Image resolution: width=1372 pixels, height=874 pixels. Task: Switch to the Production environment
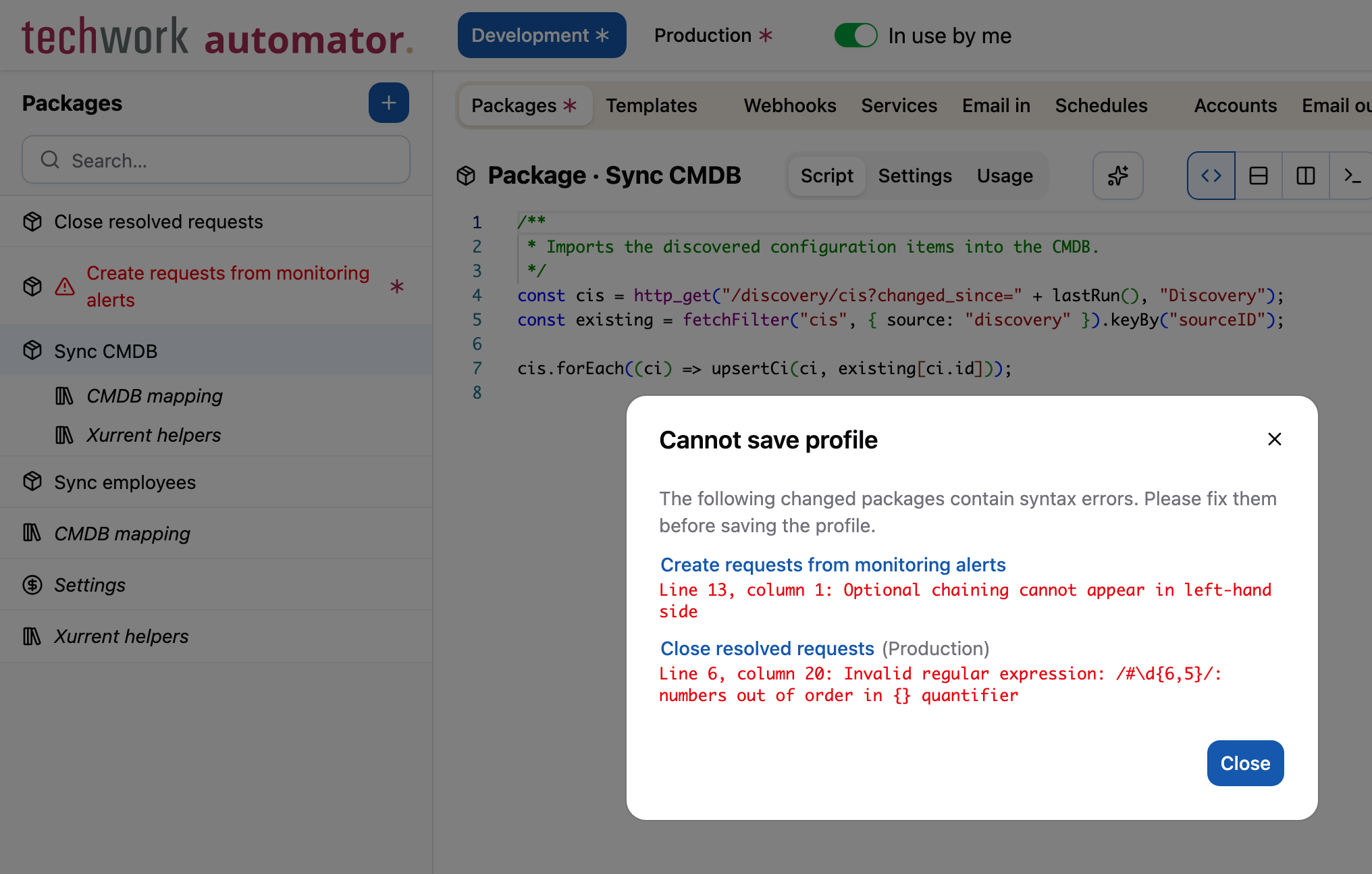pyautogui.click(x=713, y=35)
